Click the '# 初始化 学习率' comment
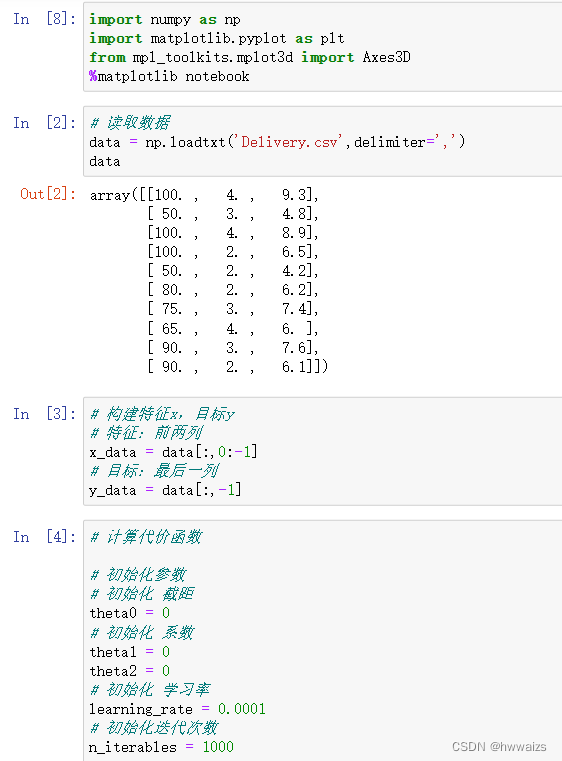Viewport: 562px width, 761px height. coord(150,690)
